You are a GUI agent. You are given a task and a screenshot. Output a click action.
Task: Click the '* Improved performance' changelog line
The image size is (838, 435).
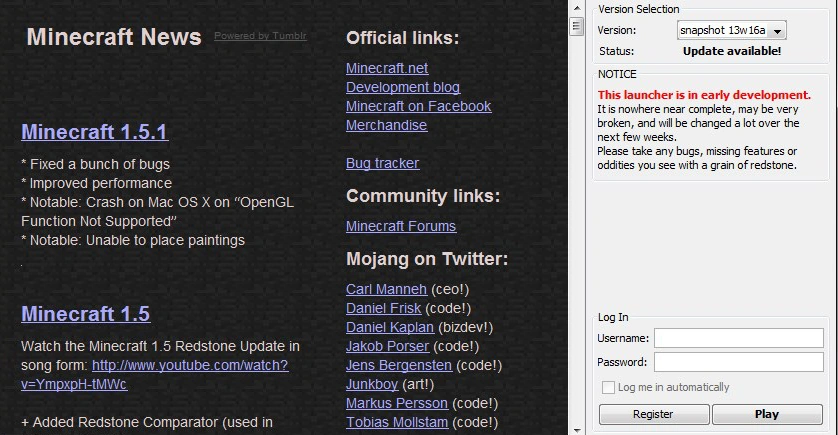(x=97, y=183)
